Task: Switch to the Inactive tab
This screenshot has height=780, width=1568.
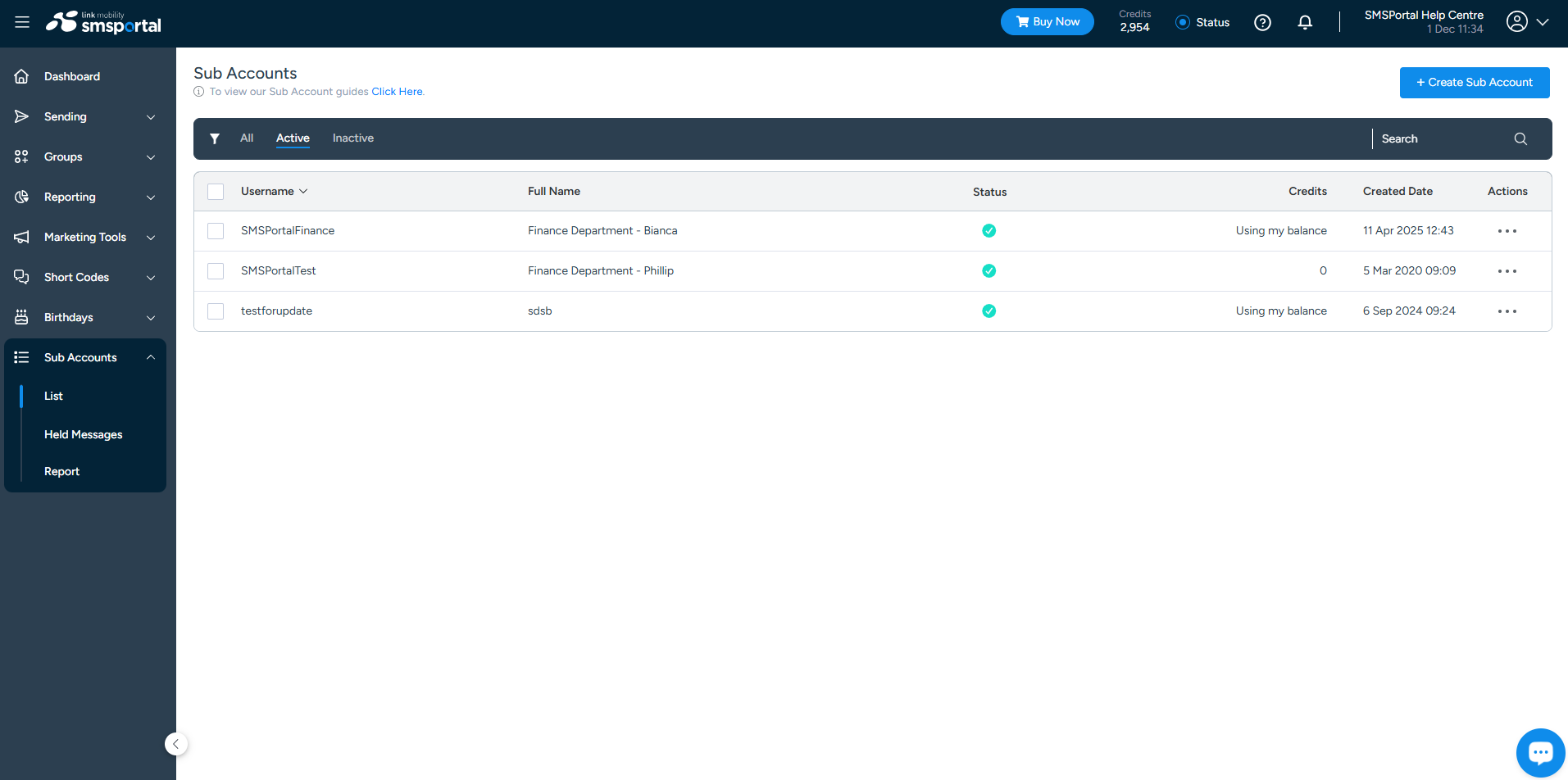Action: click(353, 138)
